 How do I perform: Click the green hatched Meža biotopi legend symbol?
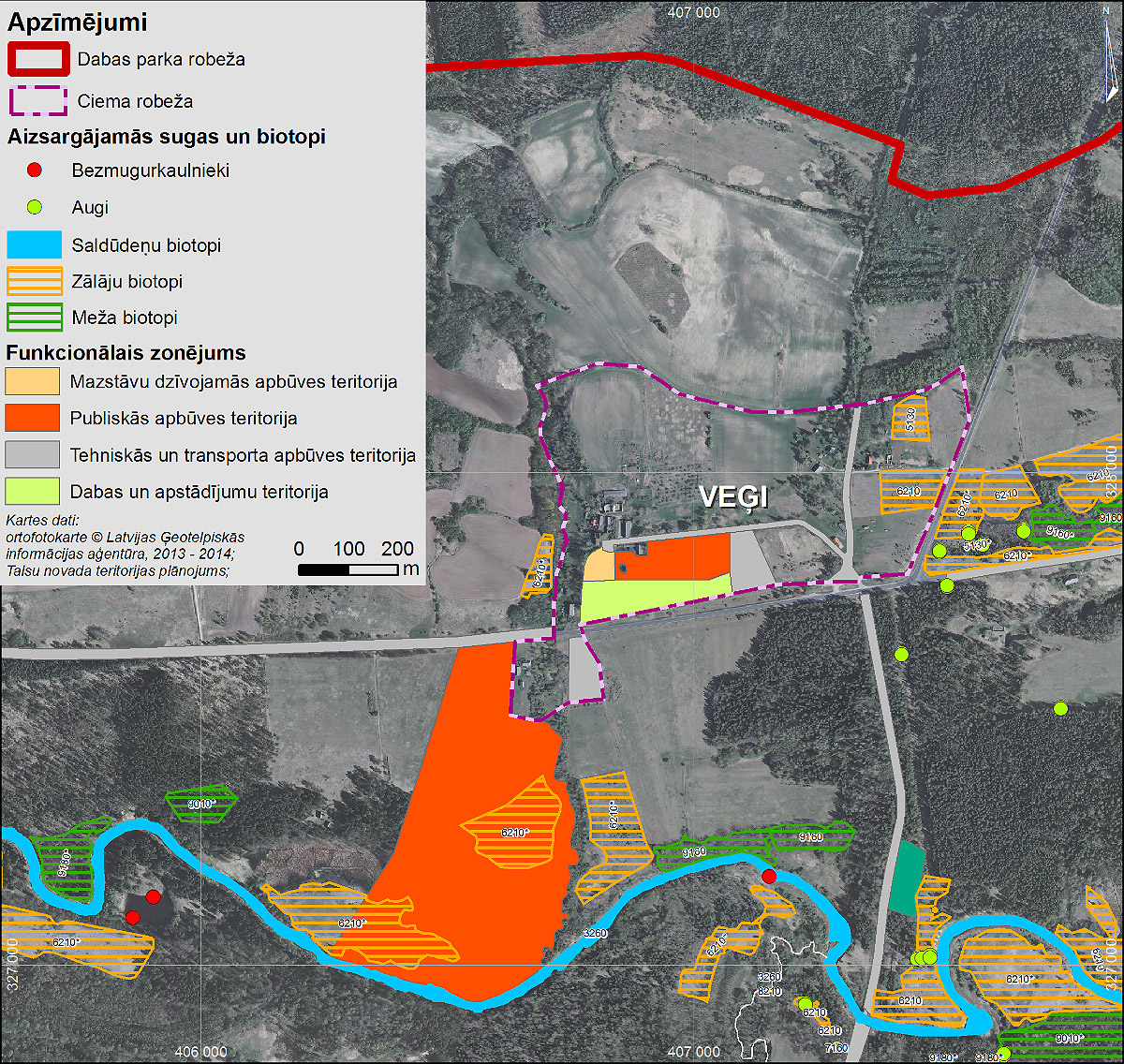35,318
